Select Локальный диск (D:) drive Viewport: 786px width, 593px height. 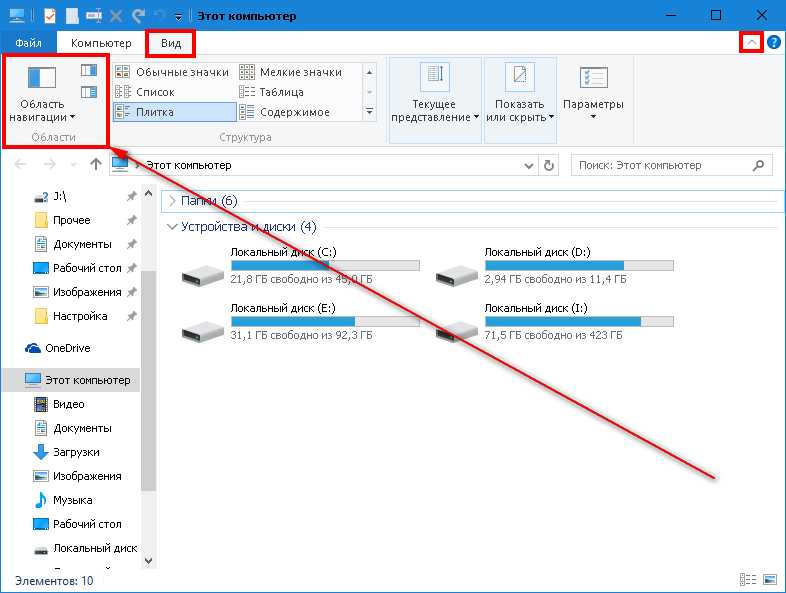(x=555, y=266)
